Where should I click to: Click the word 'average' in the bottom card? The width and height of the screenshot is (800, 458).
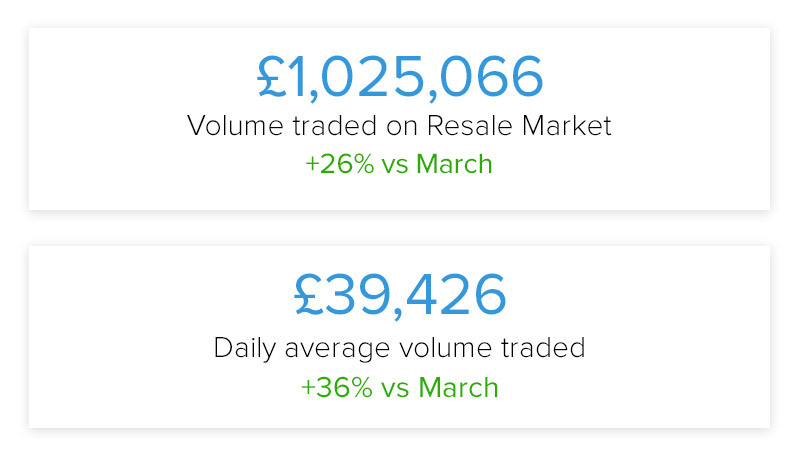click(x=338, y=350)
